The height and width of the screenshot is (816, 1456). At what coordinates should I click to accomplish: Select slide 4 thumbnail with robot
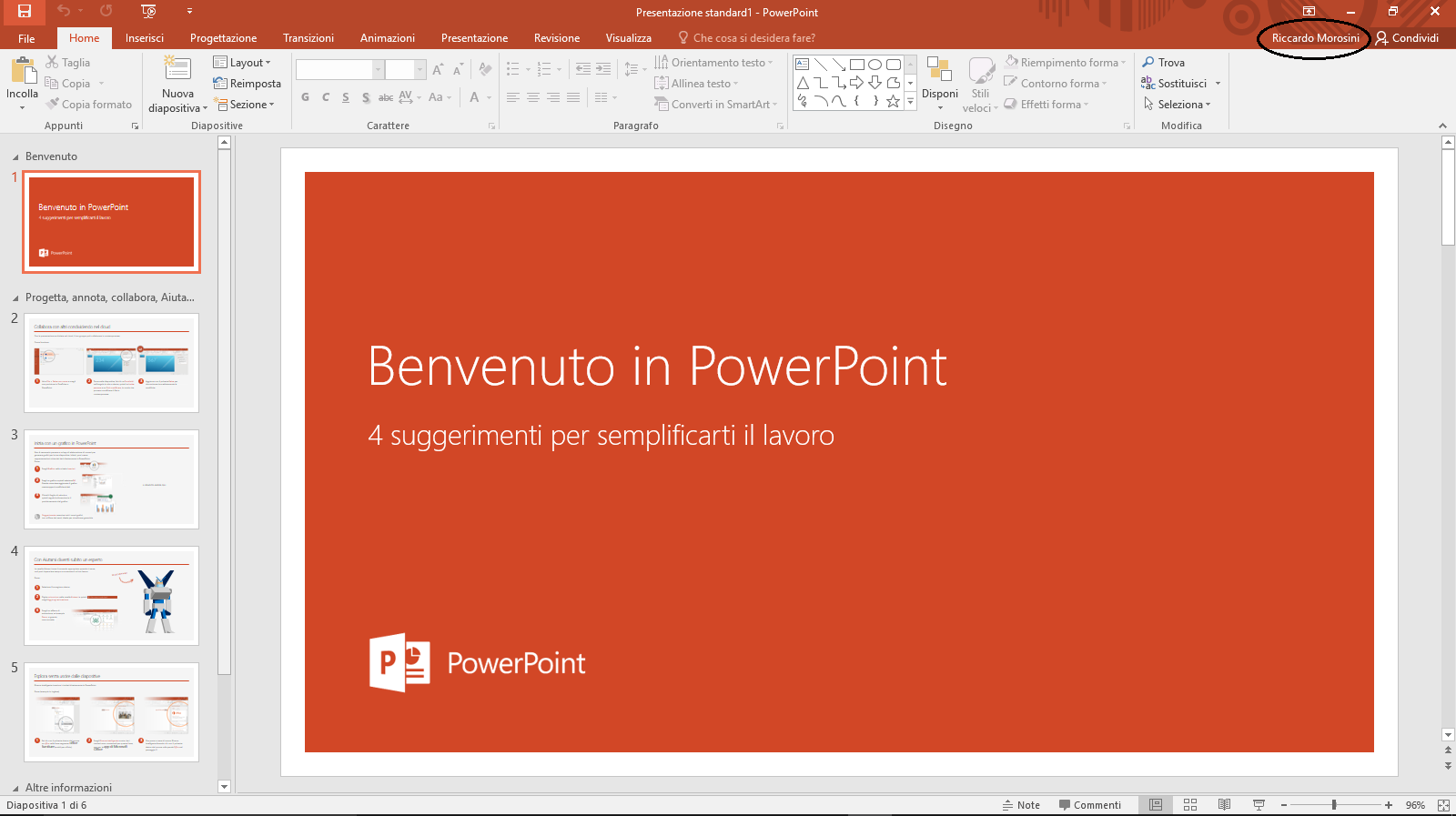(111, 596)
